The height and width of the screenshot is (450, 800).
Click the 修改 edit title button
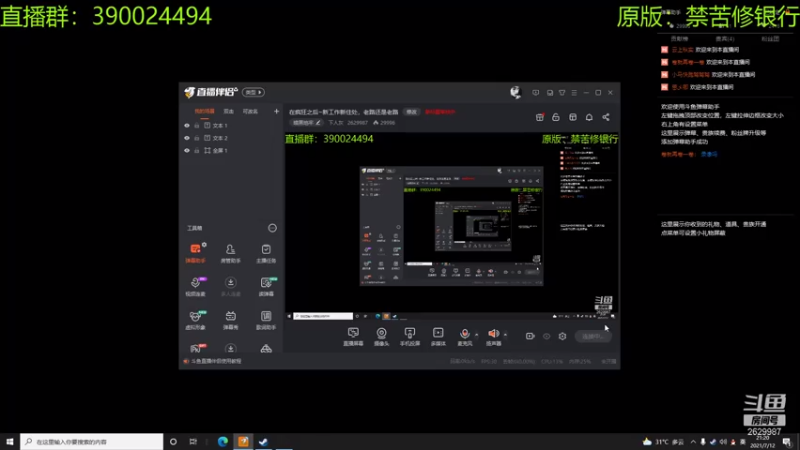(x=411, y=112)
